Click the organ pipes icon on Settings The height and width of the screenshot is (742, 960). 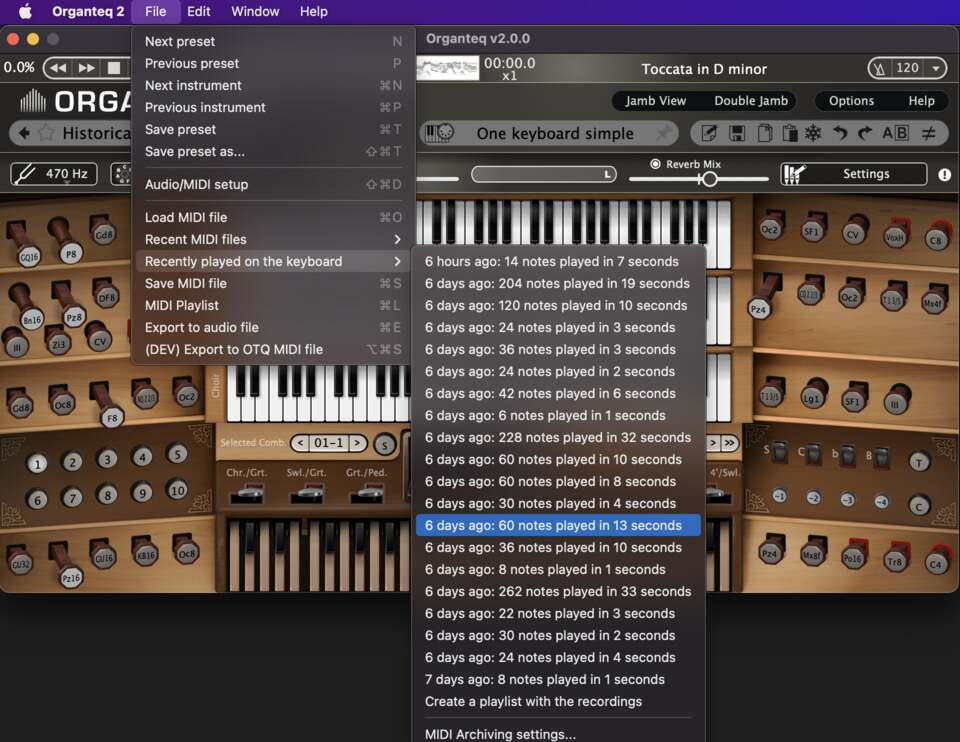tap(794, 174)
